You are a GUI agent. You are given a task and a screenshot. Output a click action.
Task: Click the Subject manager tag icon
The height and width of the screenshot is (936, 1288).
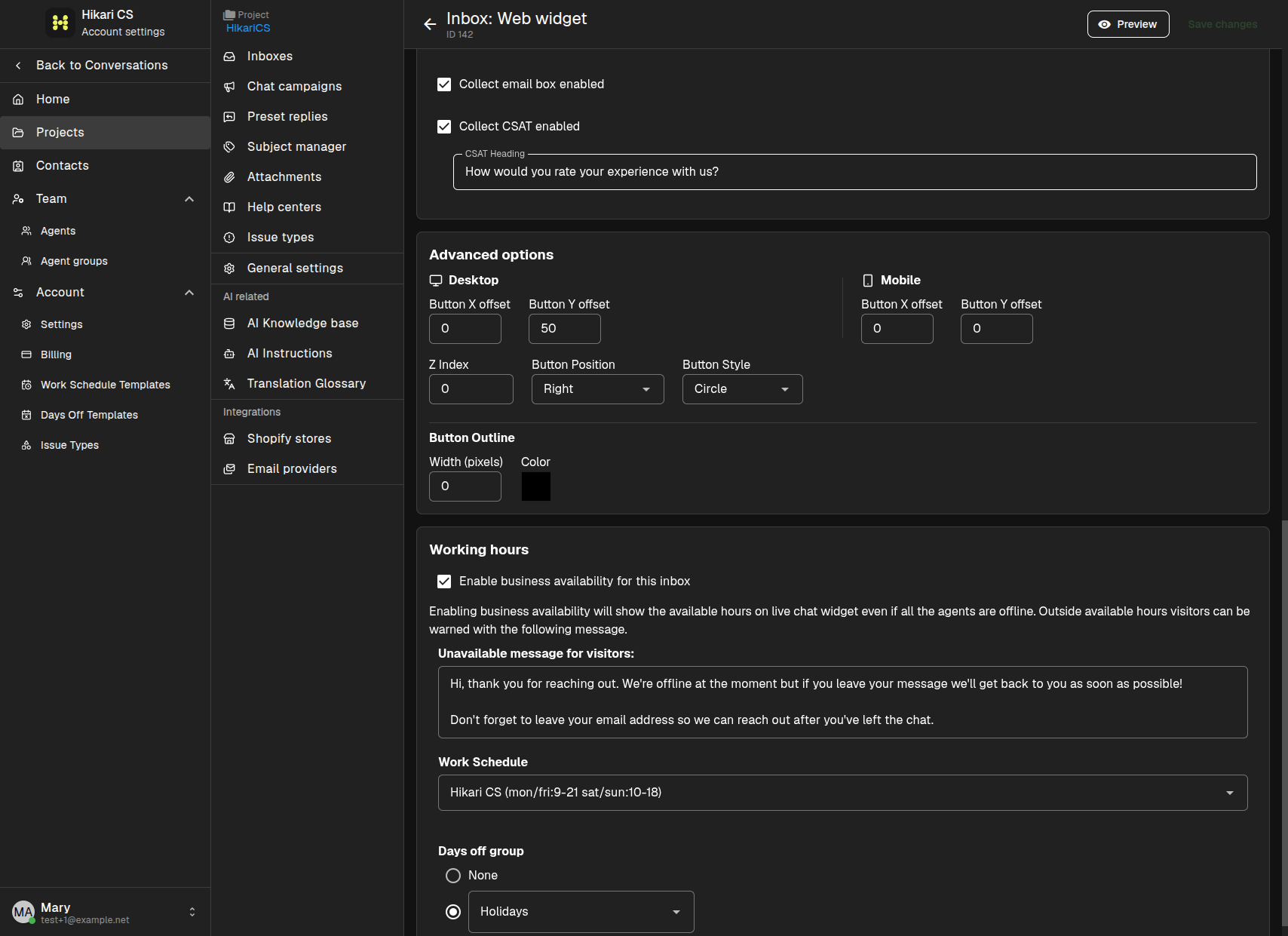pos(229,147)
